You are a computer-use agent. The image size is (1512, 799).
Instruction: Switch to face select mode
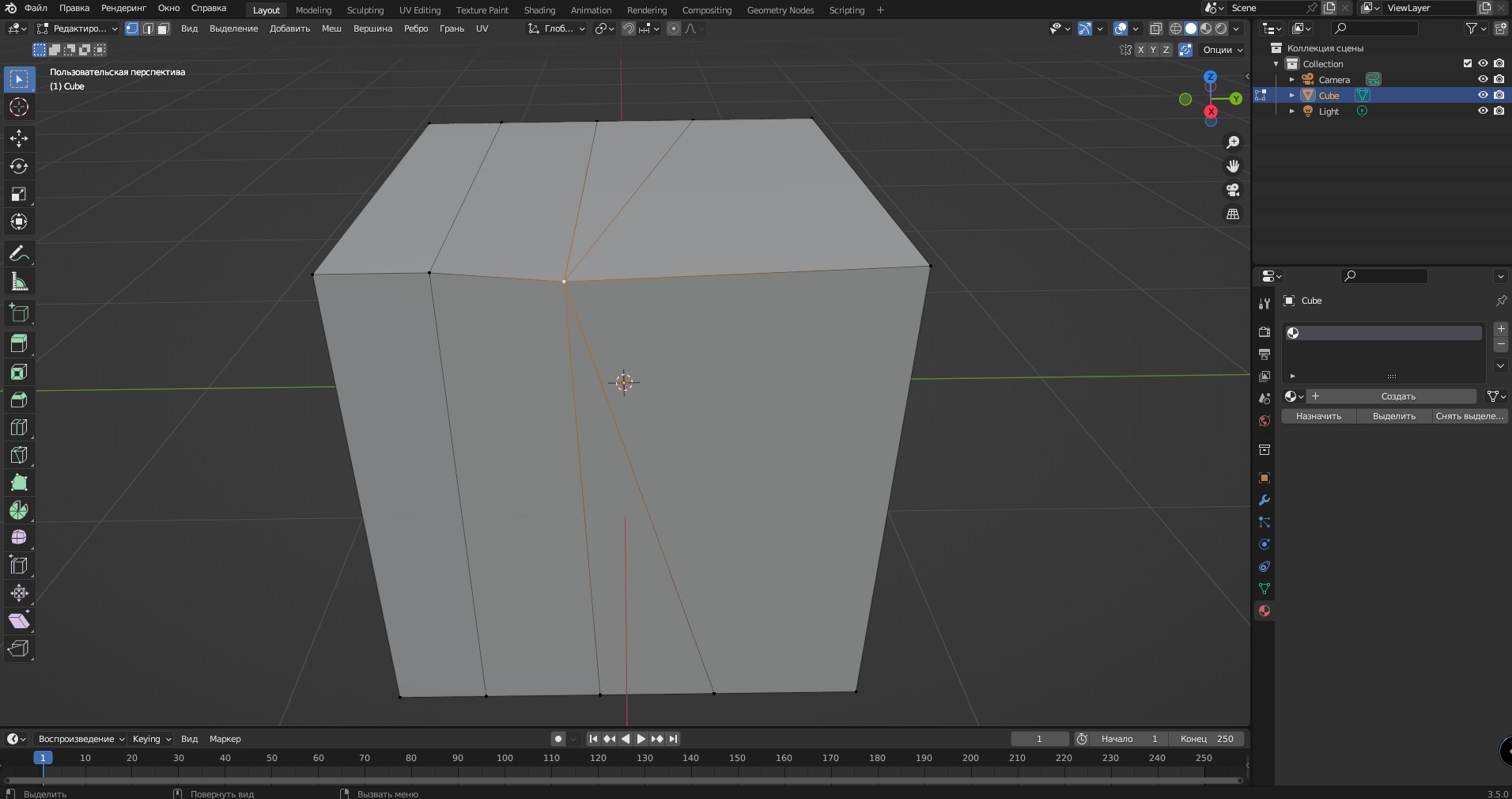click(x=163, y=28)
